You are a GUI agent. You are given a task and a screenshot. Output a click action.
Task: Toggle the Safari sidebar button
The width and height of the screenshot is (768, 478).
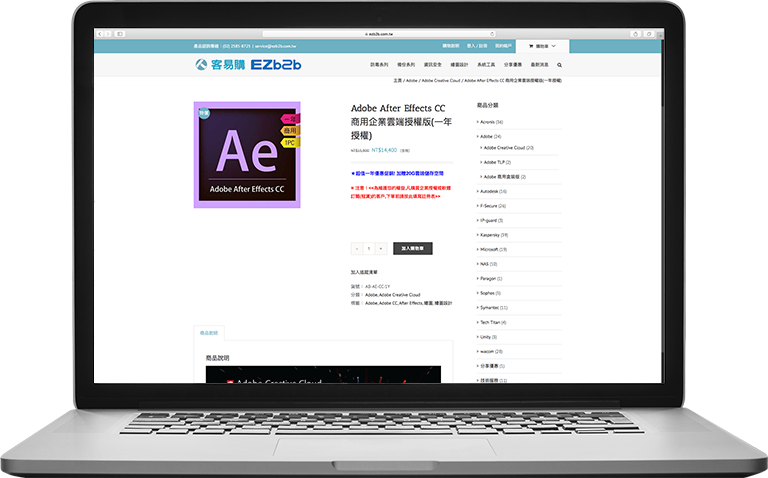coord(120,34)
